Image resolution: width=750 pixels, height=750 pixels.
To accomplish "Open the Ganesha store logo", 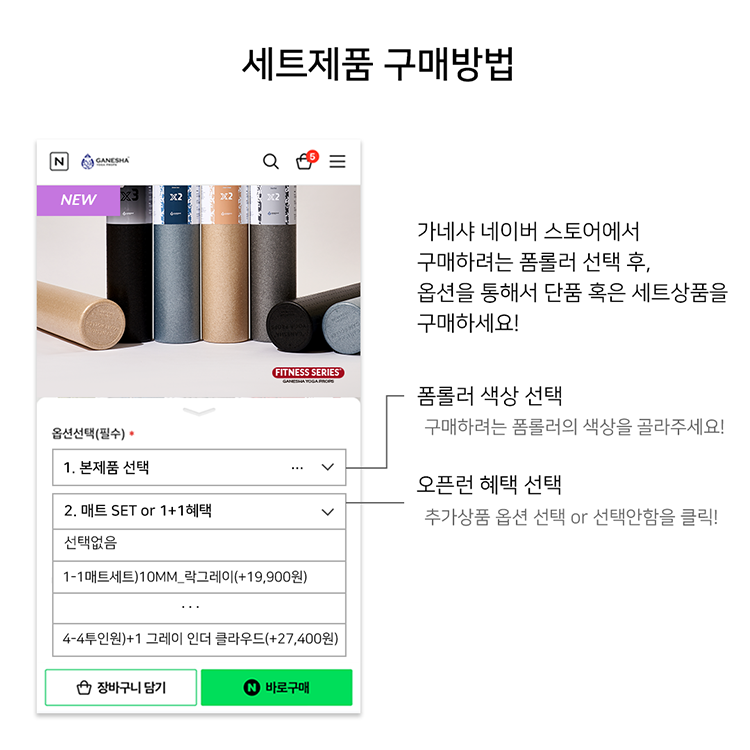I will click(x=105, y=161).
